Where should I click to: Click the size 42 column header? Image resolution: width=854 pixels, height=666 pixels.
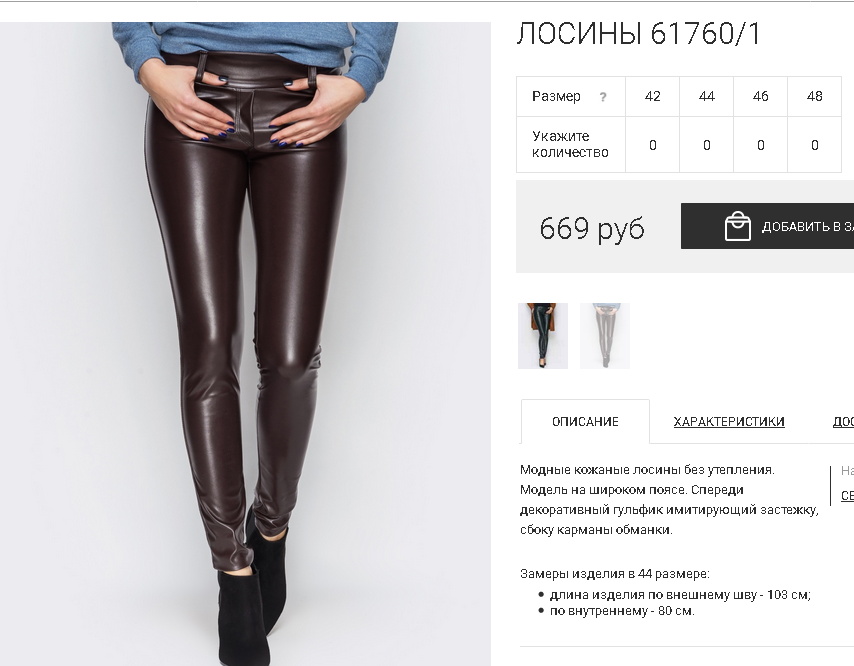[x=652, y=96]
